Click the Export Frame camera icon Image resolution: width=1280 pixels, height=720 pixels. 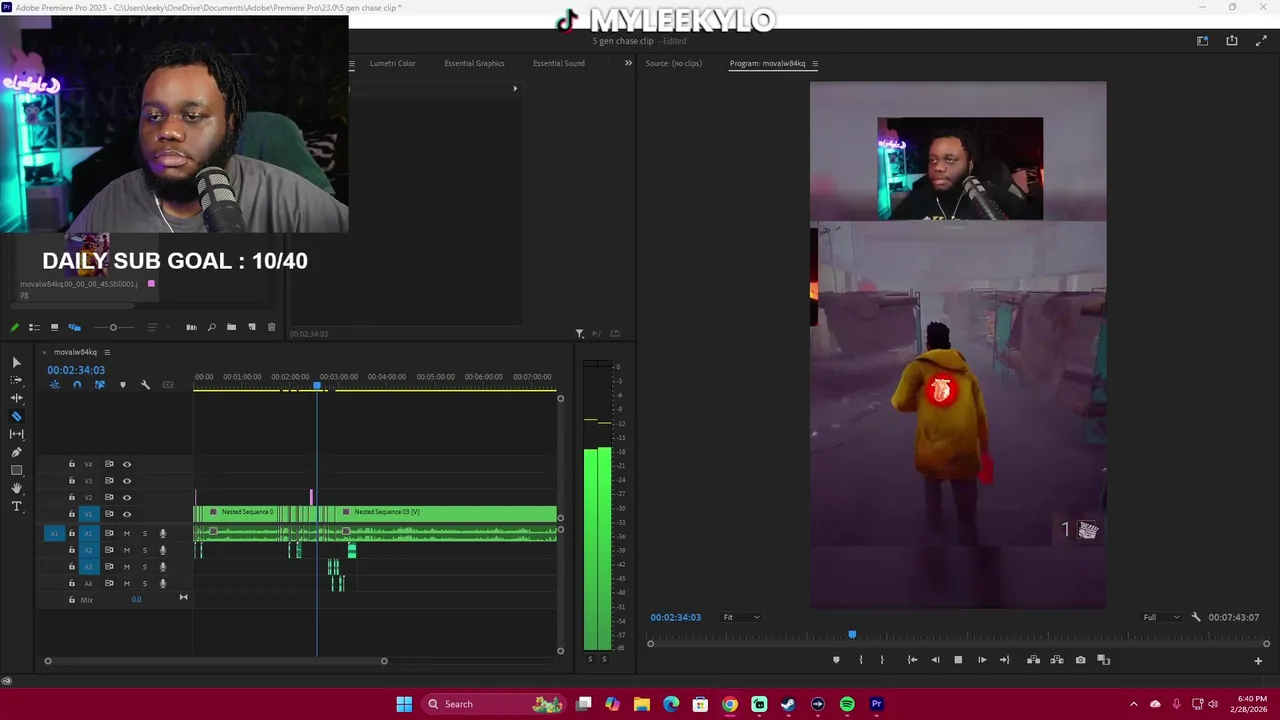pyautogui.click(x=1080, y=660)
